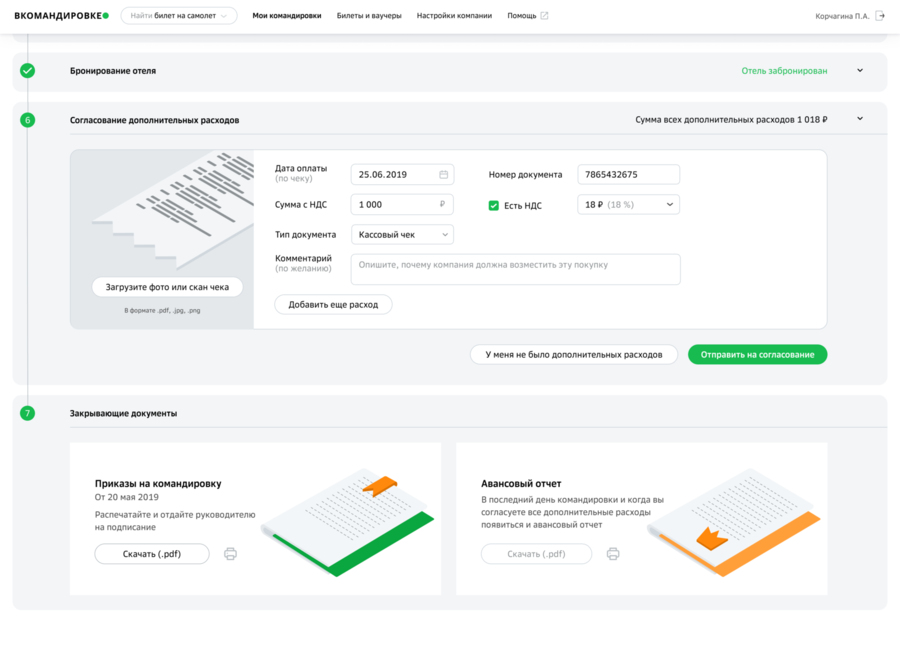
Task: Click the step 6 green circle marker
Action: 28,120
